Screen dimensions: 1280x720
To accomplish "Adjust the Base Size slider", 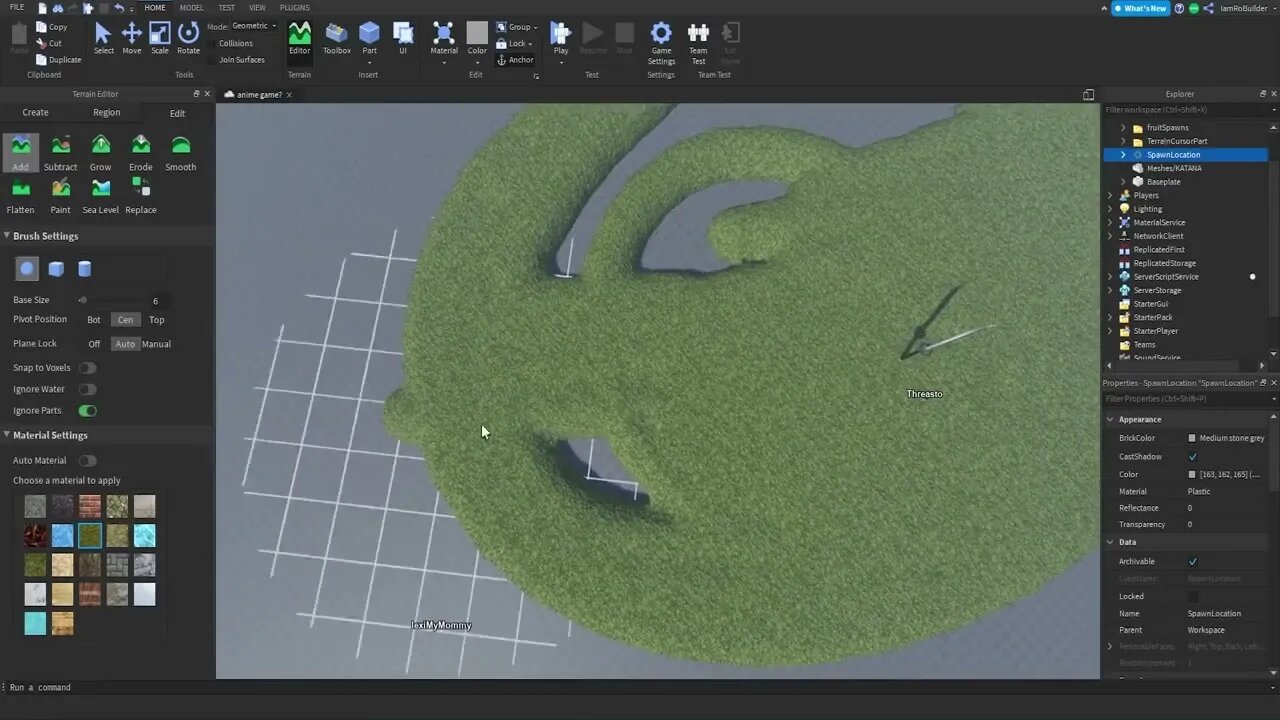I will (83, 300).
